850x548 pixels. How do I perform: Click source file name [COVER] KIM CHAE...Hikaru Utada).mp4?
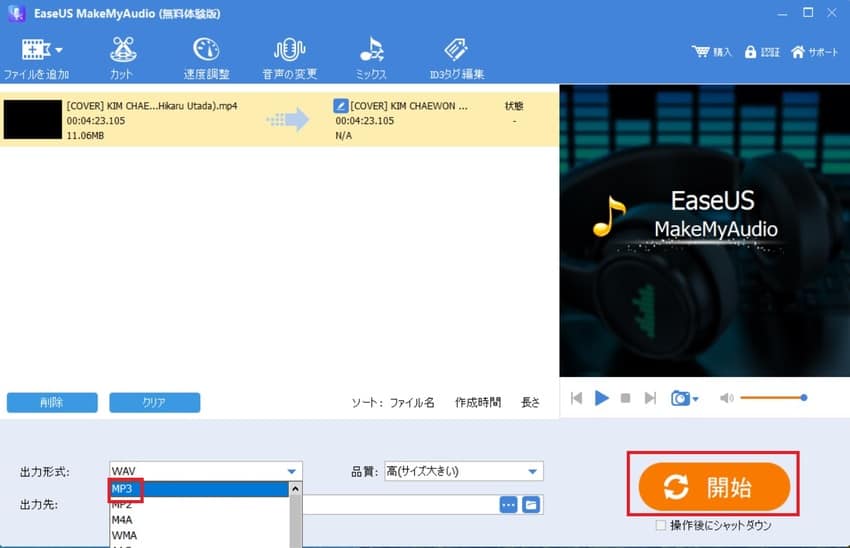[x=152, y=106]
